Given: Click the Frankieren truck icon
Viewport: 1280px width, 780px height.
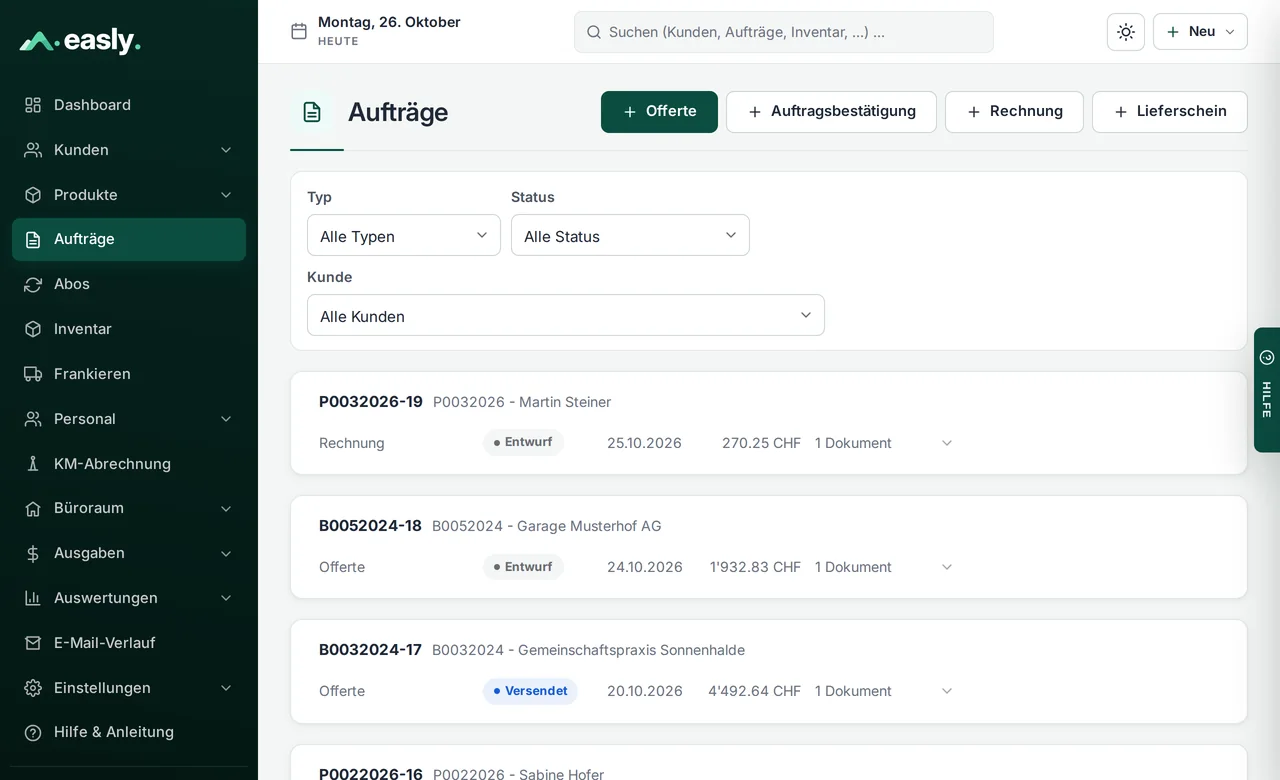Looking at the screenshot, I should [x=33, y=374].
